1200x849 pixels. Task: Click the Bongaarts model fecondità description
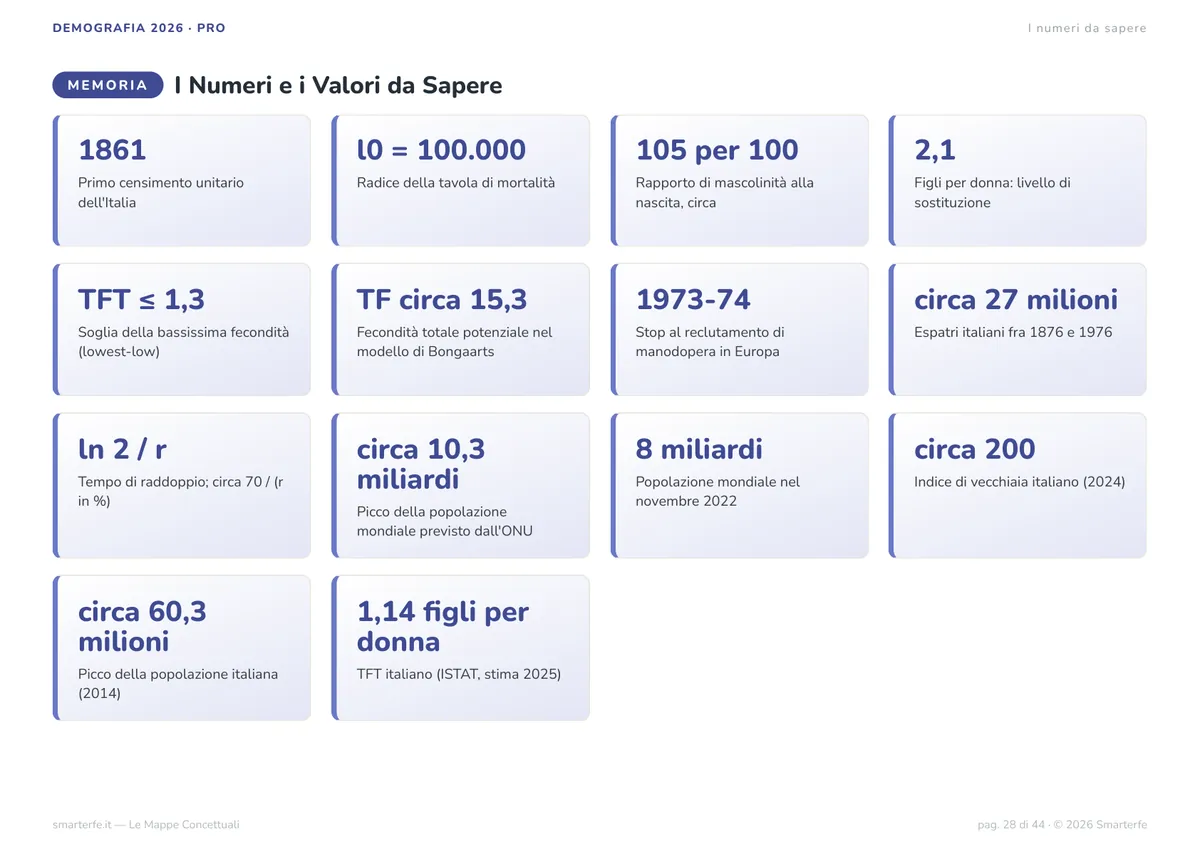454,342
